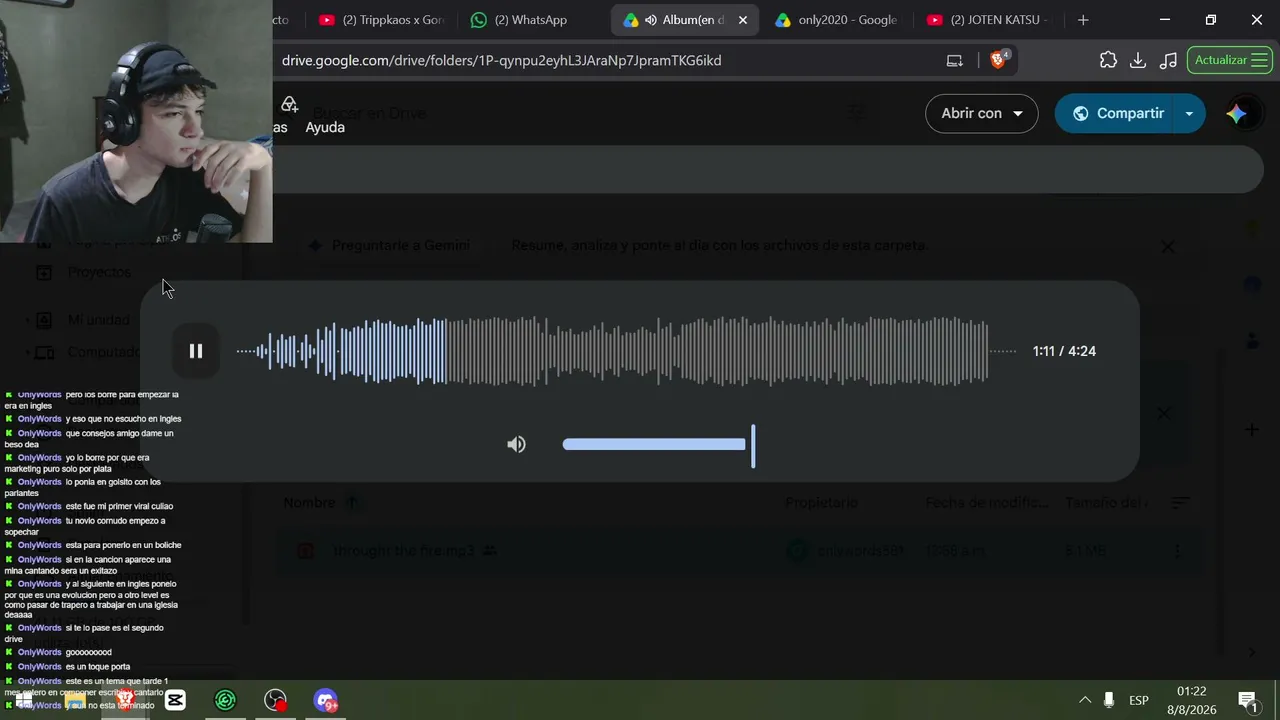This screenshot has height=720, width=1280.
Task: Open the green circular taskbar app
Action: pos(225,700)
